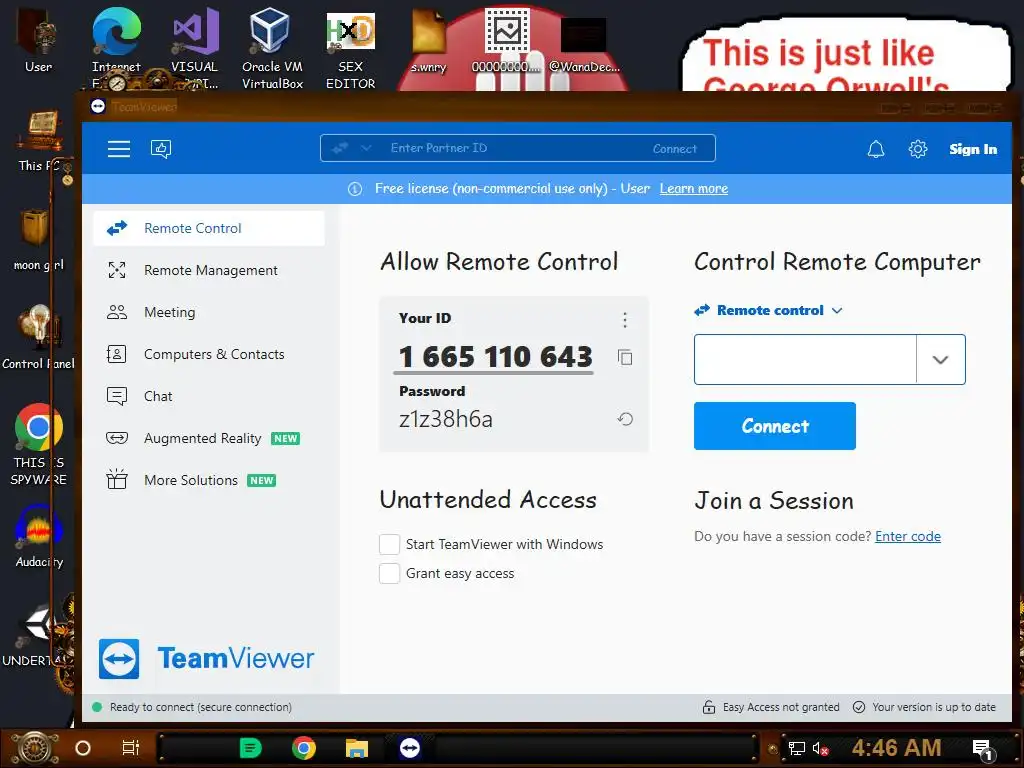Viewport: 1024px width, 768px height.
Task: Select Remote Control in the sidebar
Action: point(209,228)
